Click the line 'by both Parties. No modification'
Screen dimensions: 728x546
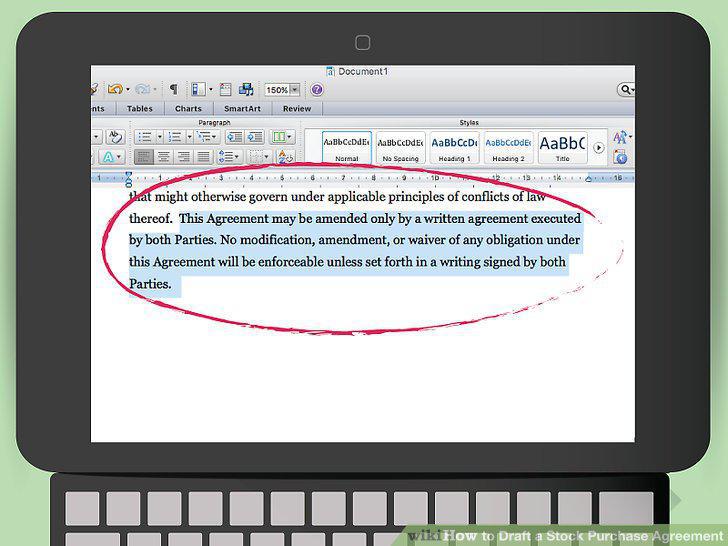[x=355, y=240]
